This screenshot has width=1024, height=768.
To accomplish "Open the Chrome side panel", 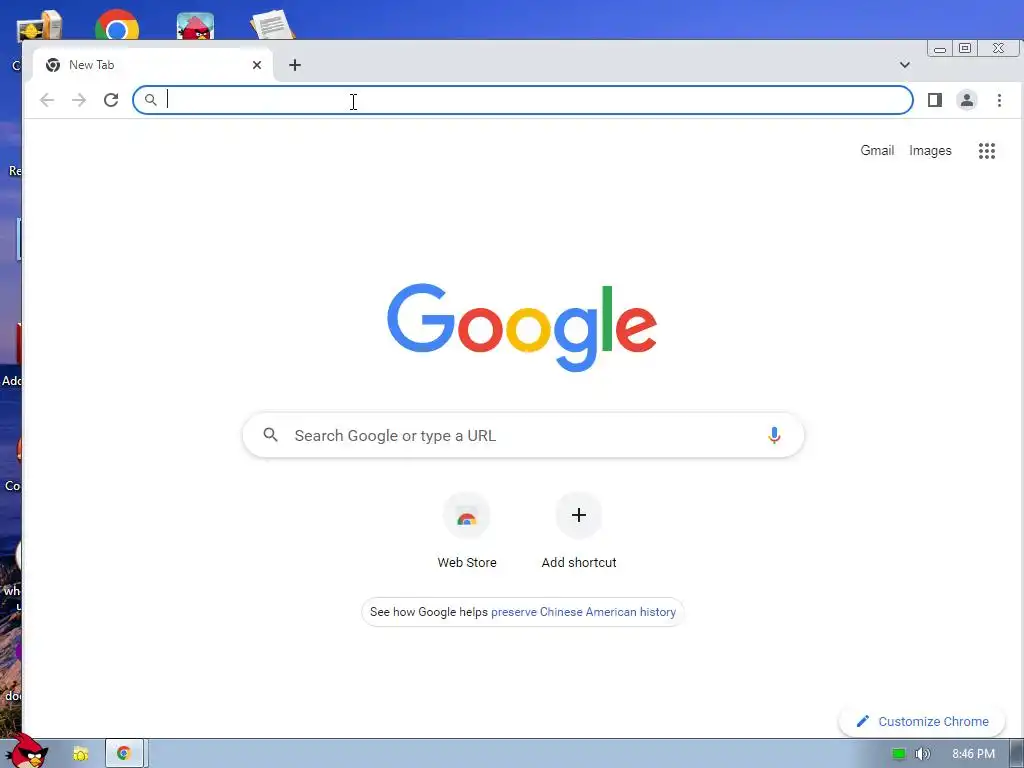I will click(x=935, y=100).
